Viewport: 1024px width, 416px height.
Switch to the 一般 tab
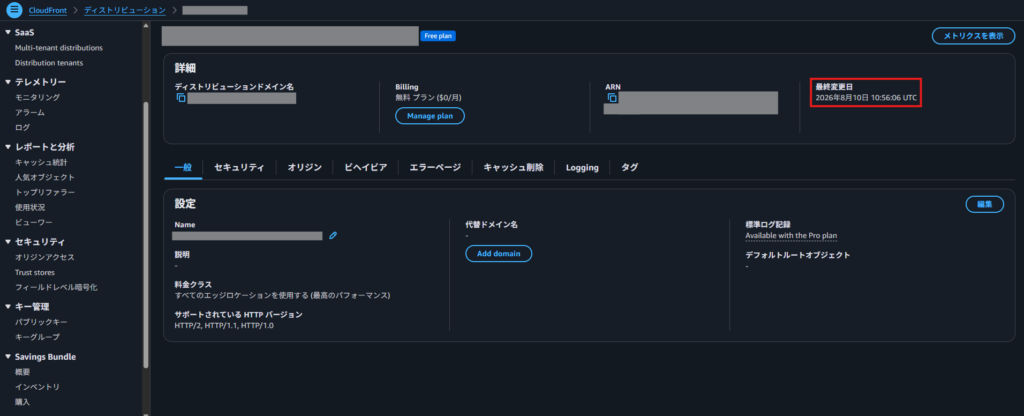183,167
